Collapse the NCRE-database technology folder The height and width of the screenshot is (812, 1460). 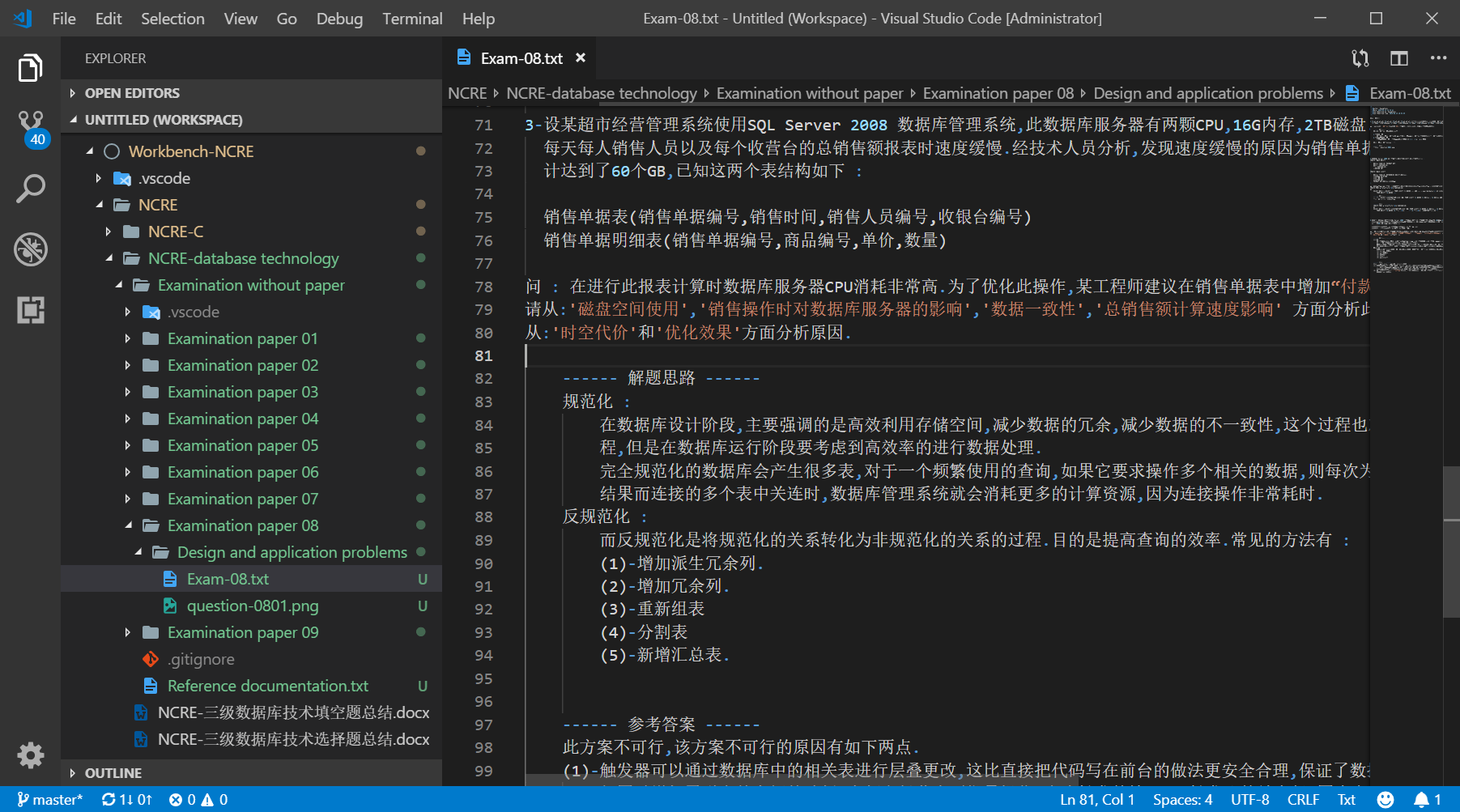click(x=243, y=258)
